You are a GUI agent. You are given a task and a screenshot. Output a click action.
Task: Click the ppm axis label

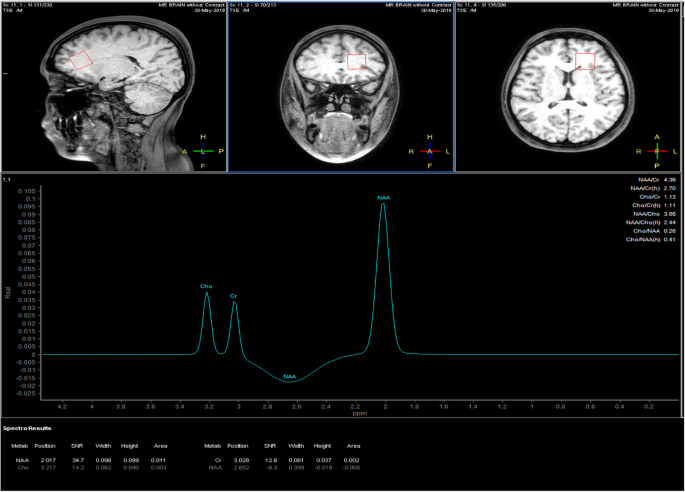[x=360, y=413]
